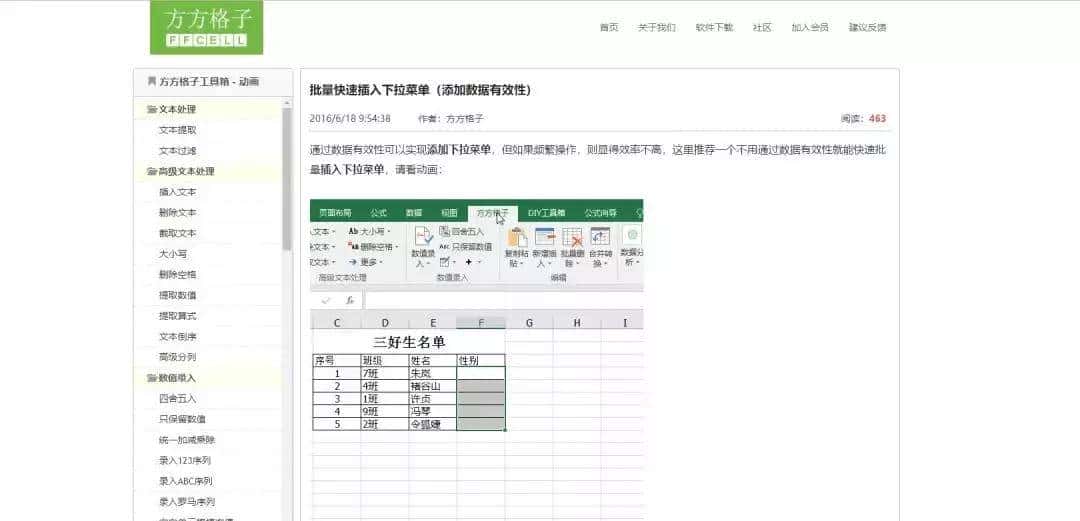The image size is (1080, 521).
Task: Select column D header
Action: click(385, 323)
